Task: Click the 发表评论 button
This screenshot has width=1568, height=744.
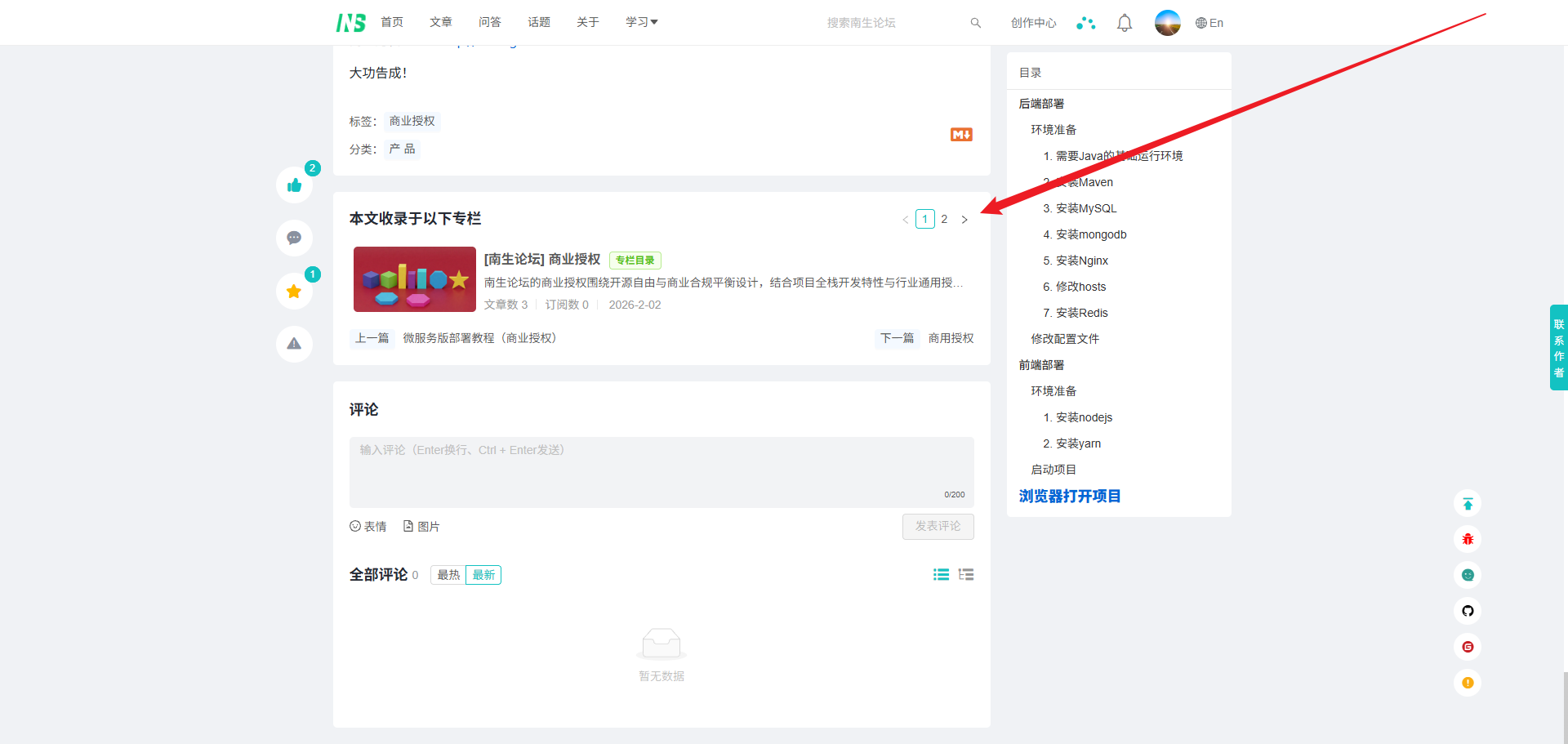Action: [x=938, y=526]
